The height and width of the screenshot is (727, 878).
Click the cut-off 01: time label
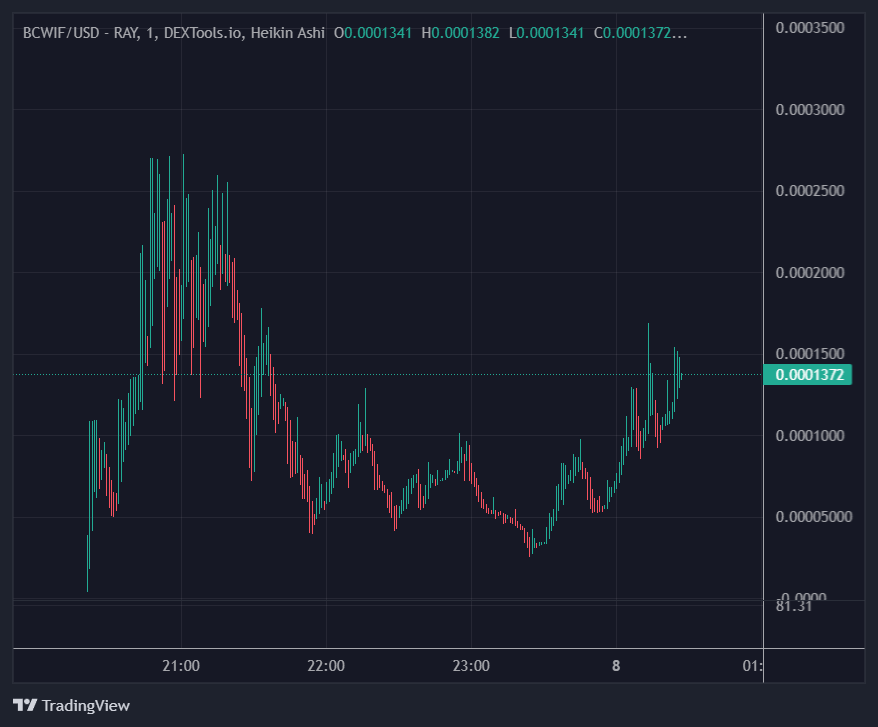click(x=753, y=666)
